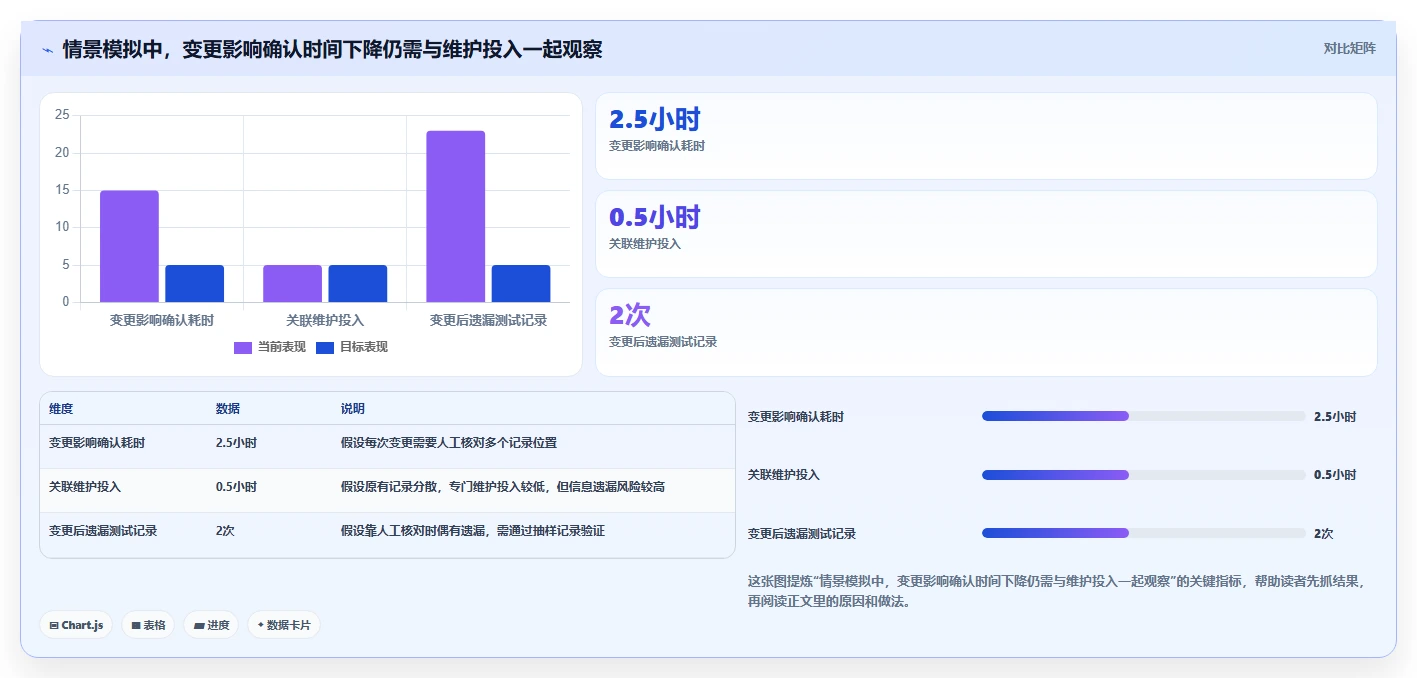1417x678 pixels.
Task: Click the chart x-axis label 变更影响确认耗时
Action: click(162, 321)
